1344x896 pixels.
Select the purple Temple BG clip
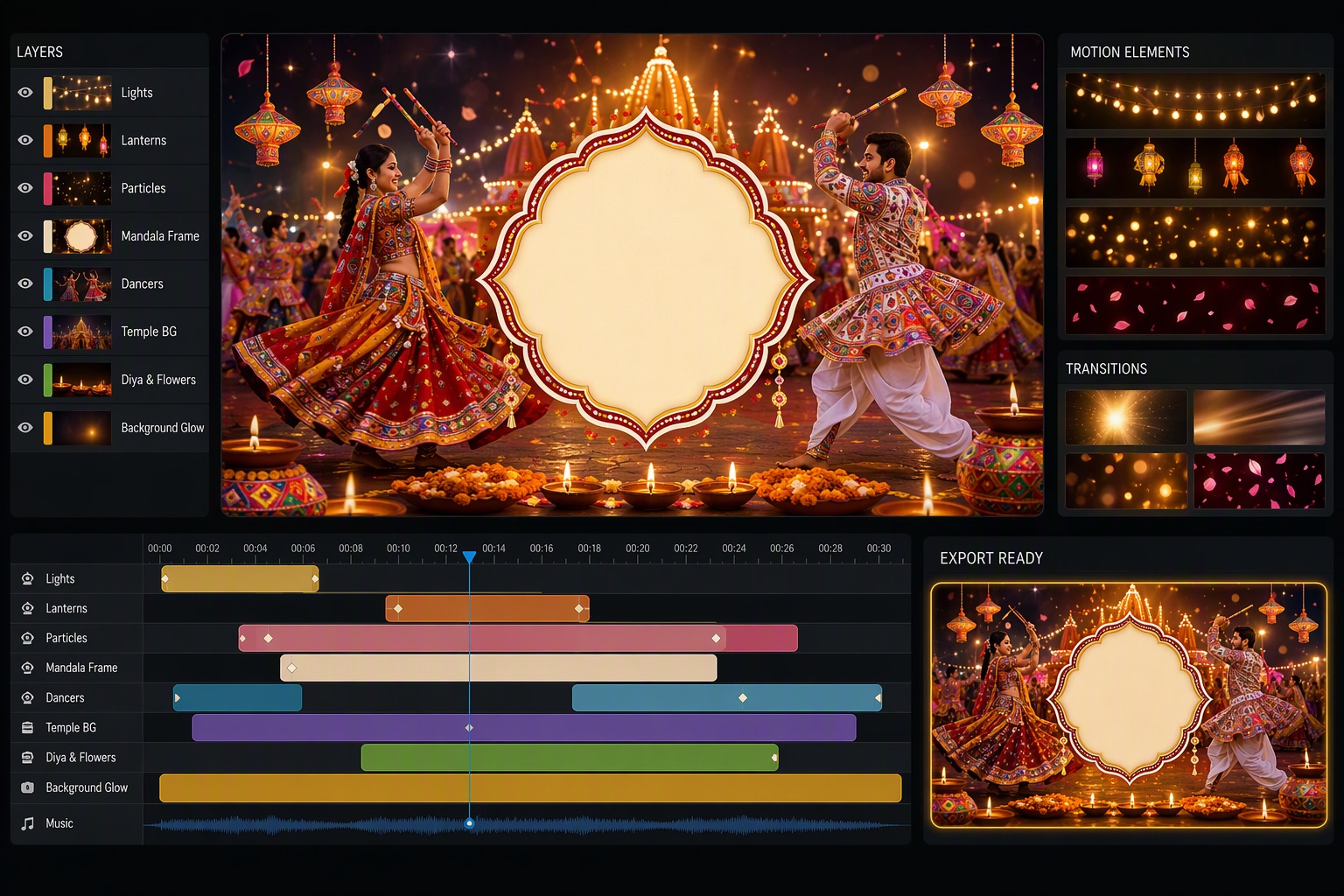coord(524,727)
